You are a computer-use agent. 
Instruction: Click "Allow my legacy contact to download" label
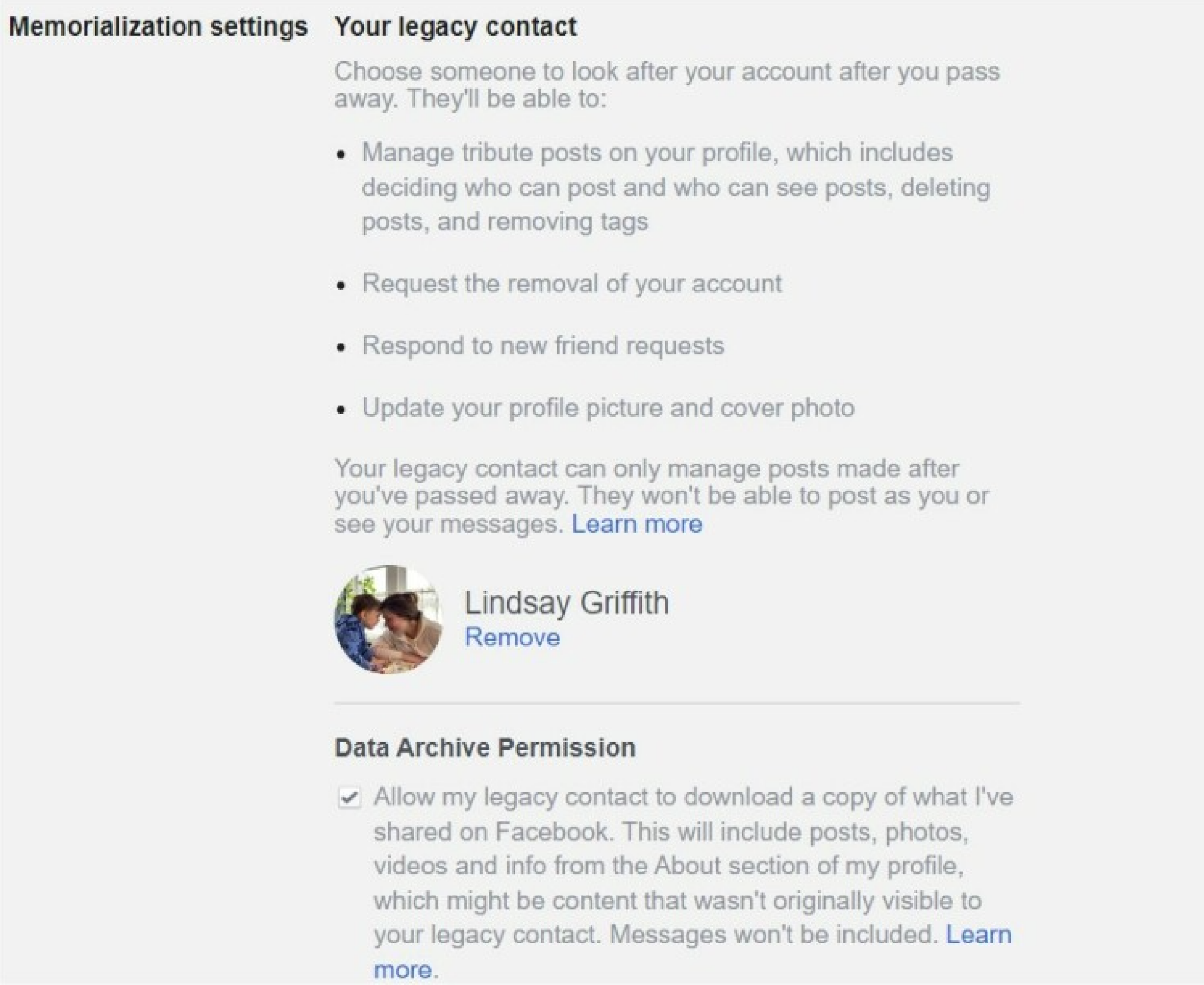coord(692,797)
